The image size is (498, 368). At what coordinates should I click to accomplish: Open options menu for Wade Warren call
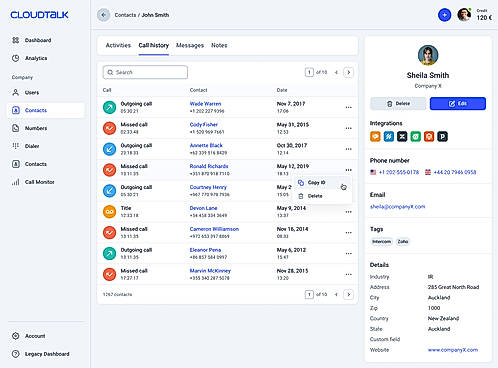click(x=349, y=107)
